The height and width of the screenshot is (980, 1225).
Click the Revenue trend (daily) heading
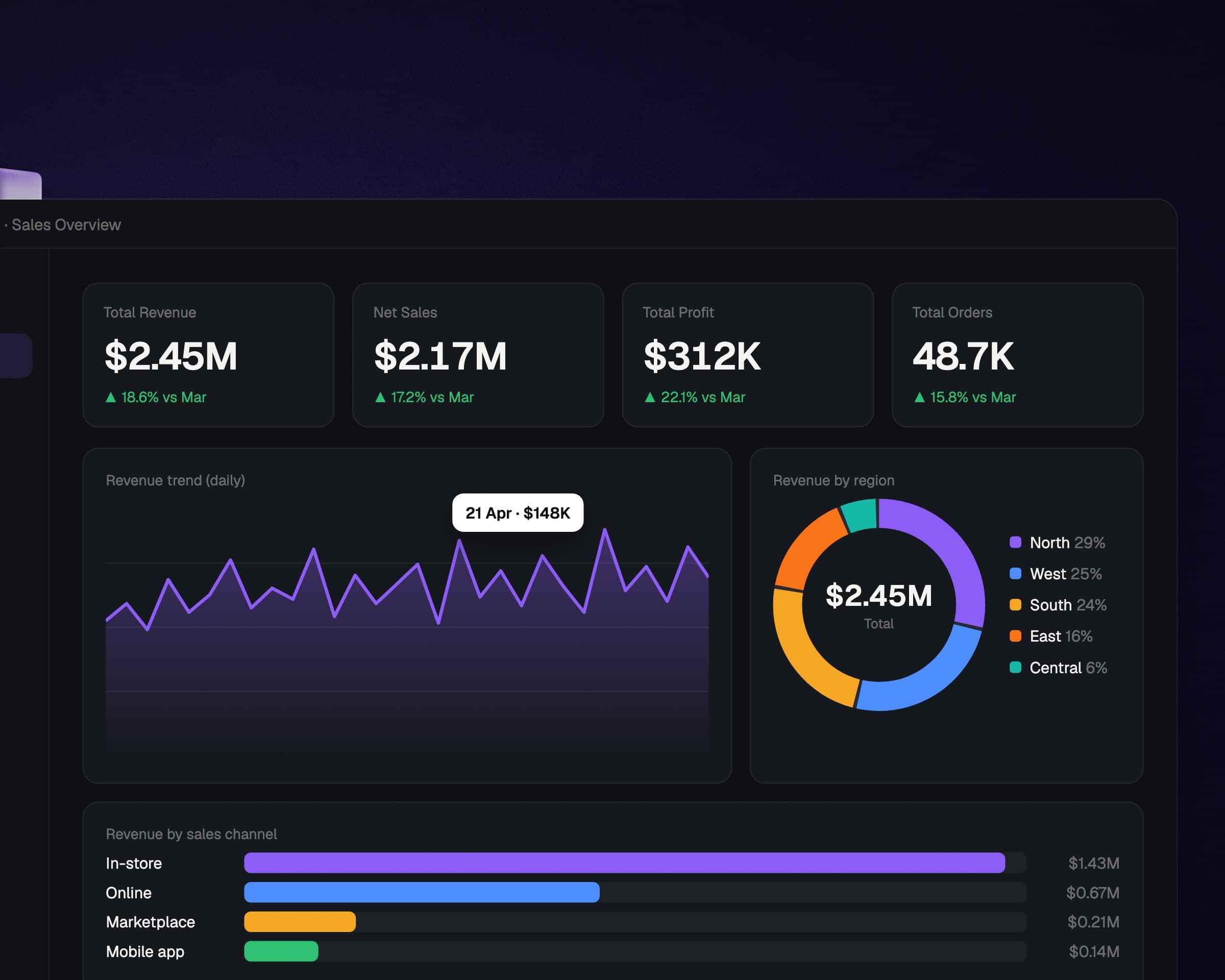coord(176,481)
